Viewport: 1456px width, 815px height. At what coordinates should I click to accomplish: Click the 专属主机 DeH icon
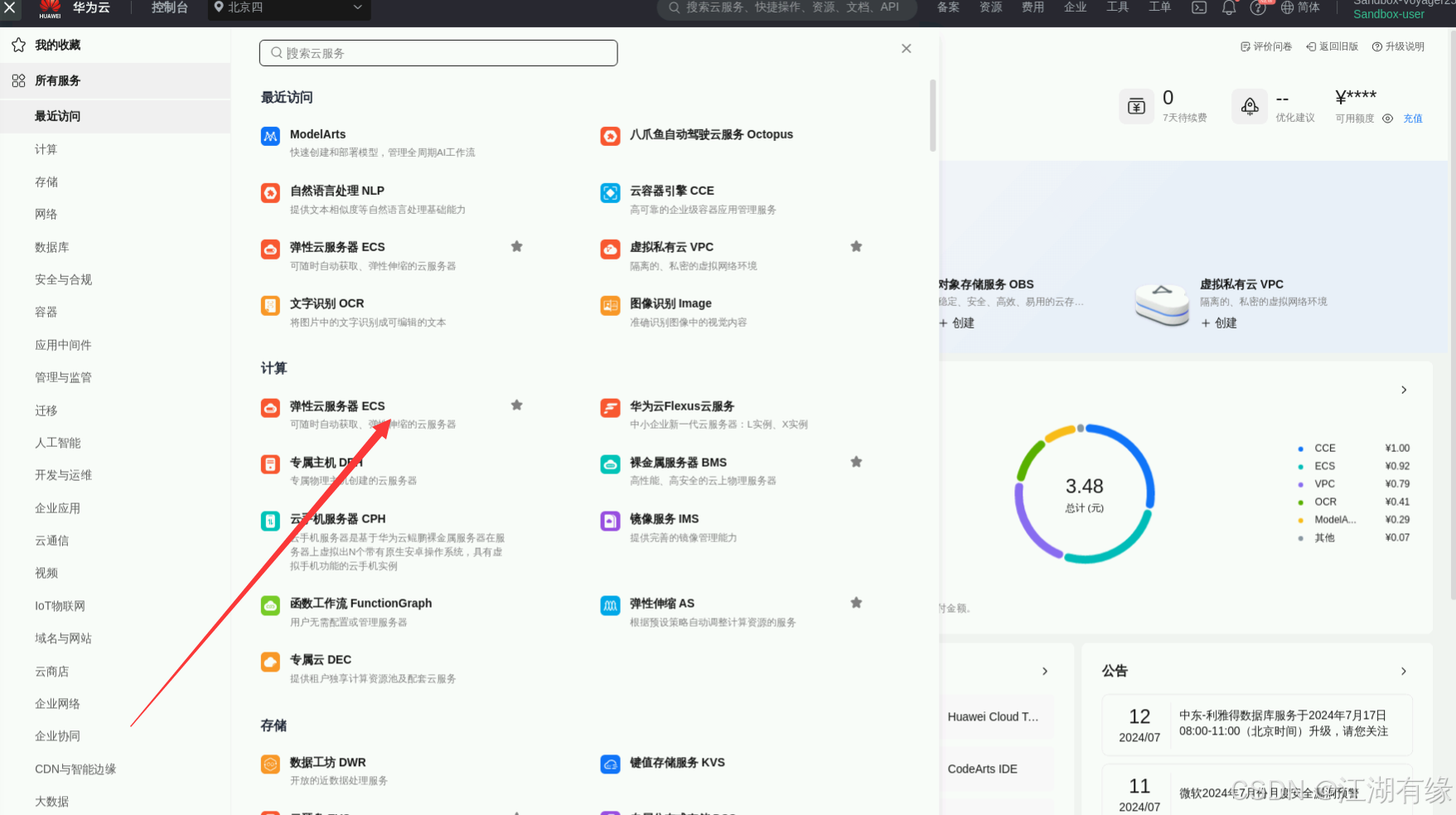pos(270,464)
